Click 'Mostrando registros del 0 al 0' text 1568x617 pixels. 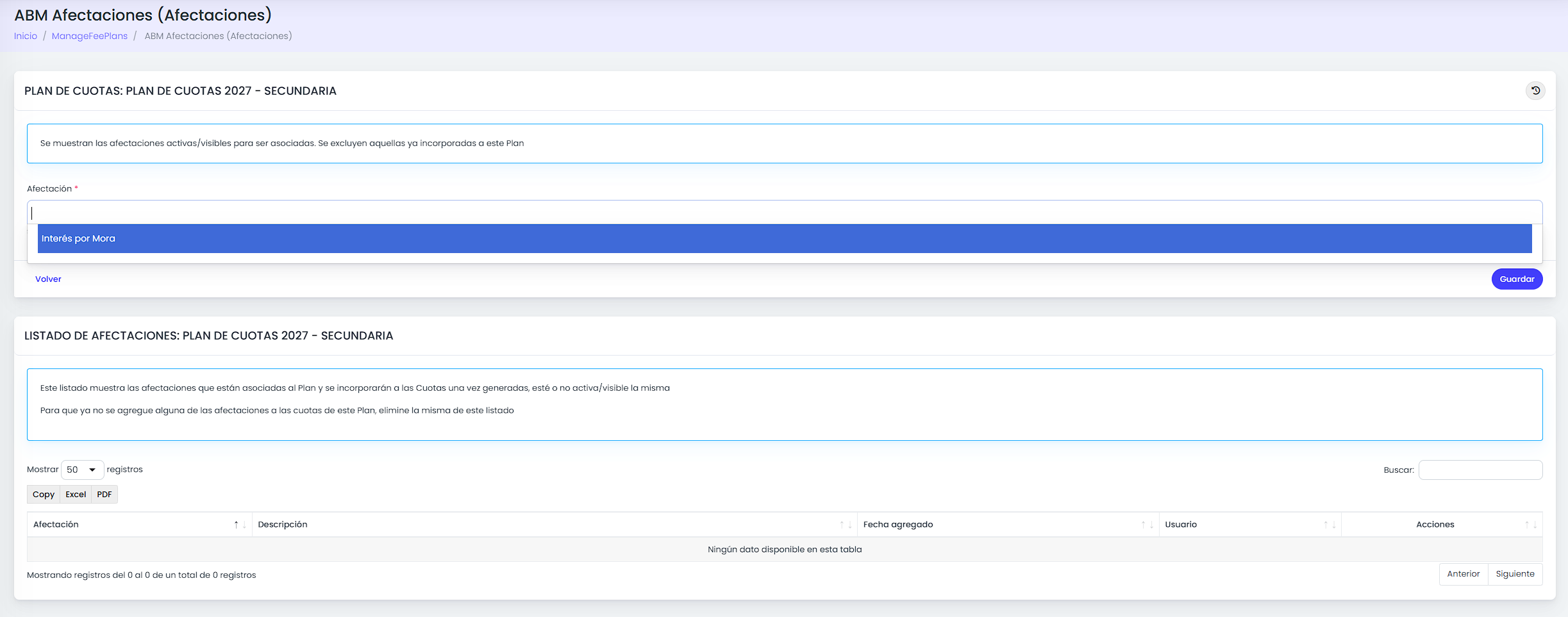pyautogui.click(x=141, y=575)
